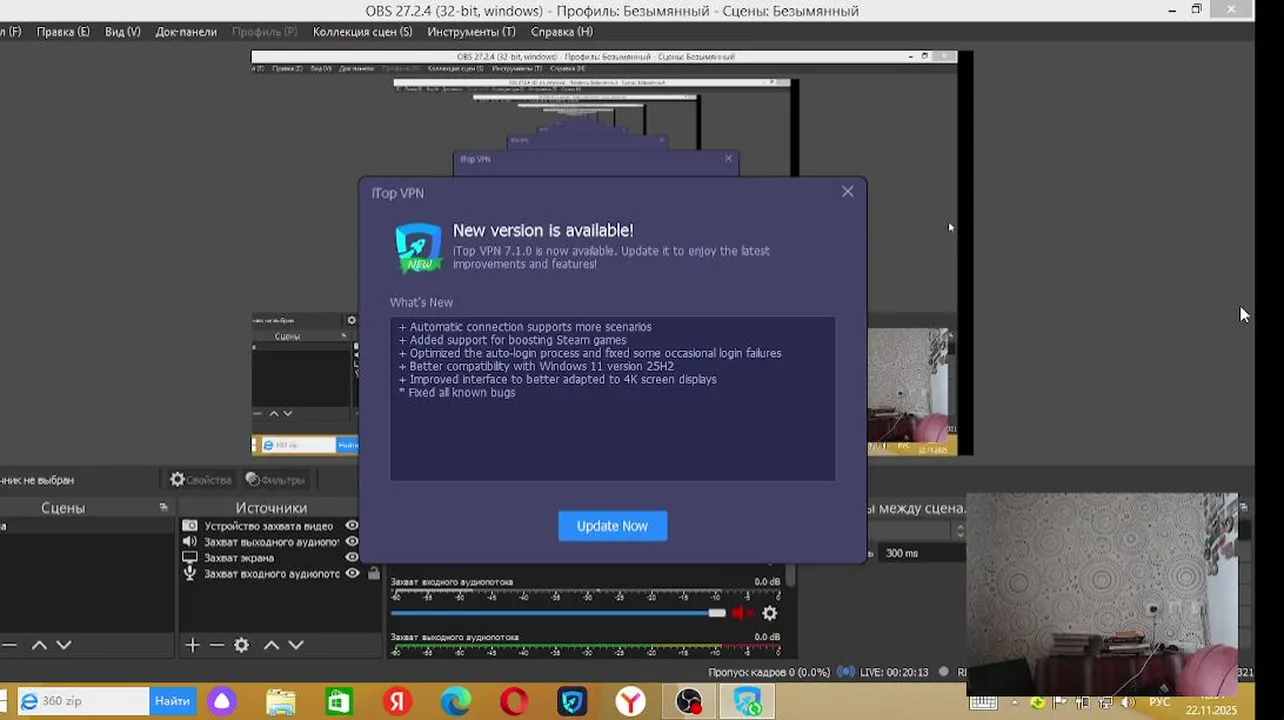1284x720 pixels.
Task: Switch to iTop VPN updater taskbar icon
Action: pos(747,702)
